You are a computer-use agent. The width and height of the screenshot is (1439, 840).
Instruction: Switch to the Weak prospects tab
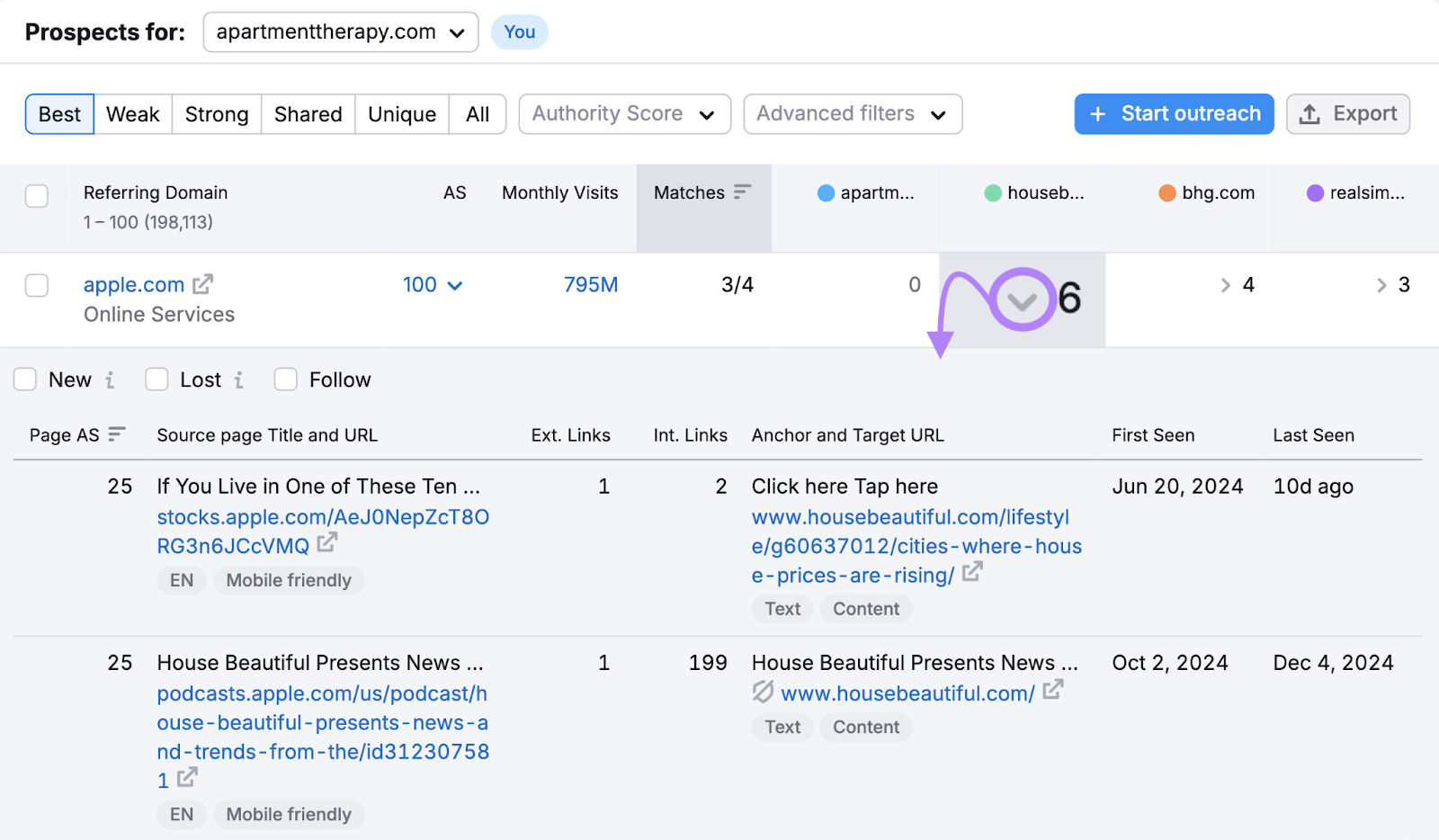(x=132, y=113)
